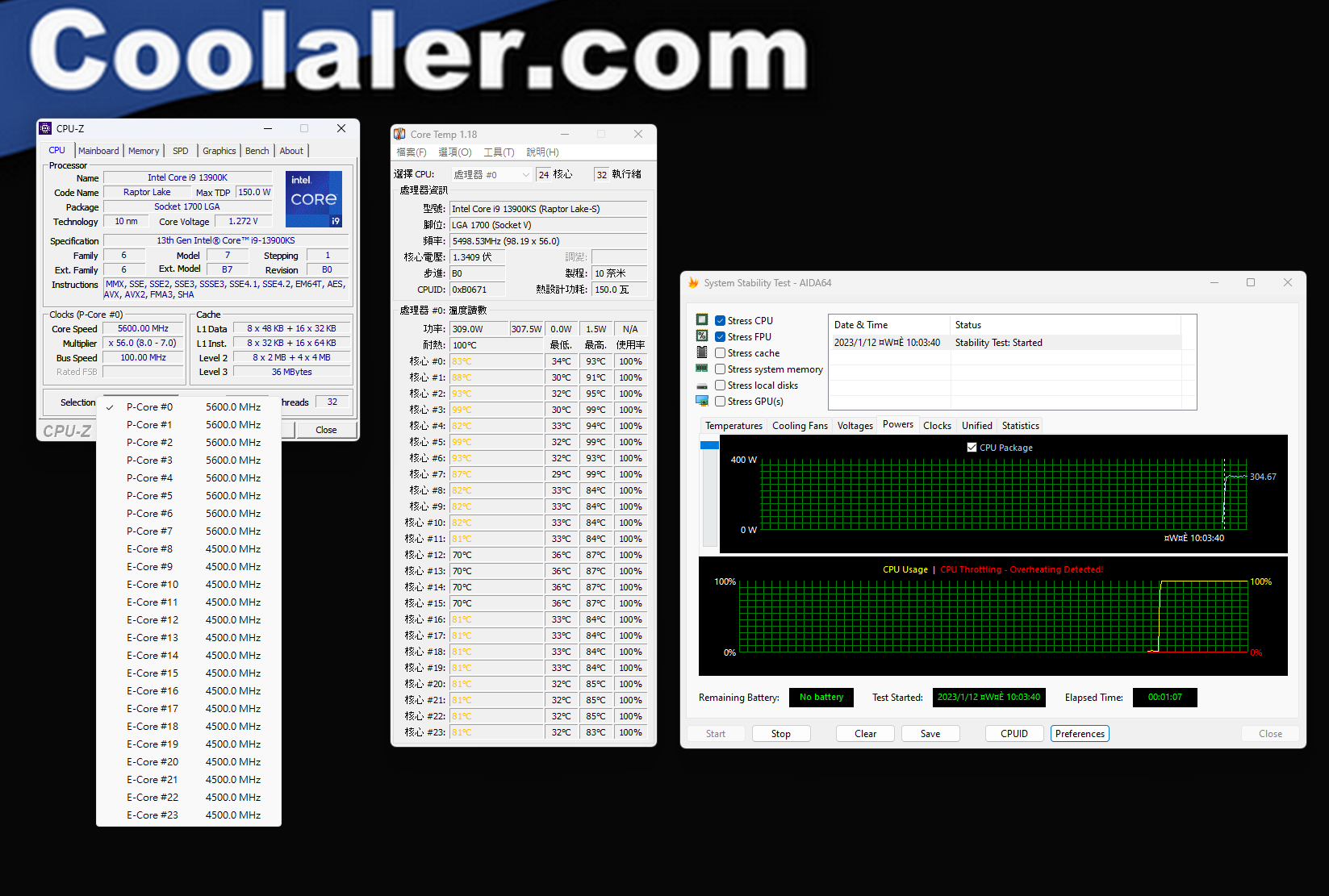The width and height of the screenshot is (1329, 896).
Task: Open the Voltages tab in AIDA64
Action: click(x=855, y=426)
